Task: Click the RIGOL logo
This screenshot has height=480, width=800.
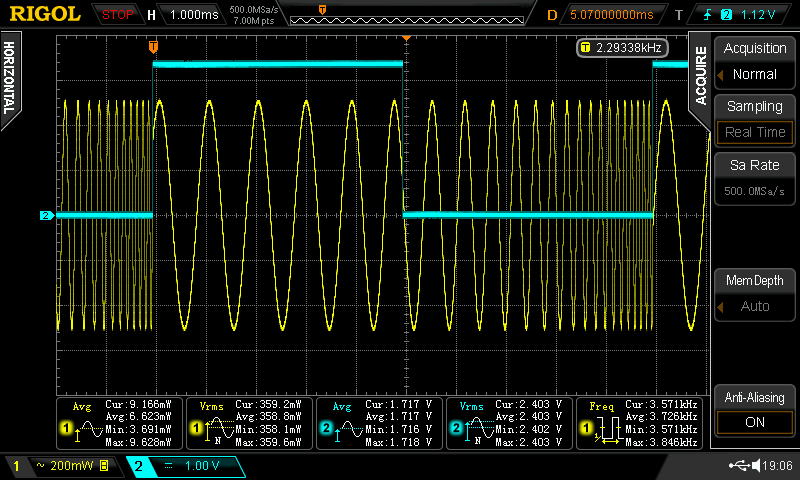Action: (45, 14)
